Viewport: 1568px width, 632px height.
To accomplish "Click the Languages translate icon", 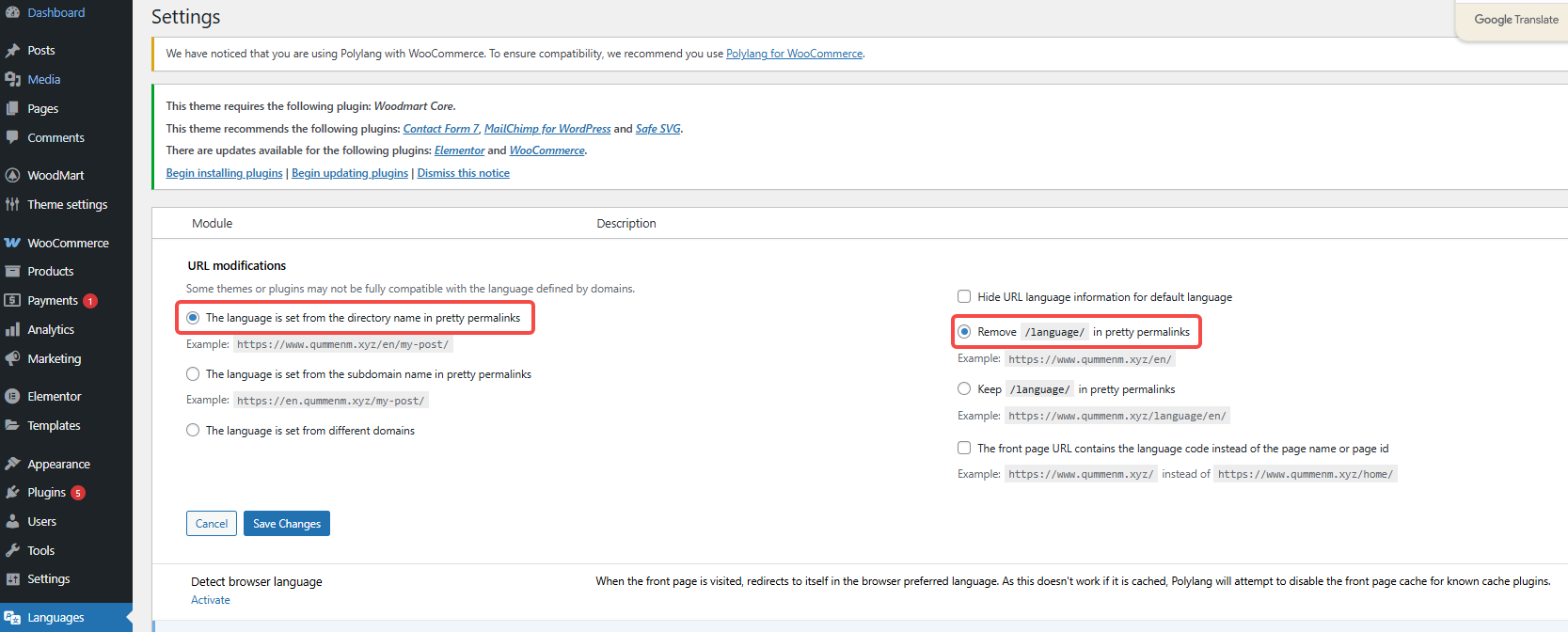I will [x=12, y=618].
